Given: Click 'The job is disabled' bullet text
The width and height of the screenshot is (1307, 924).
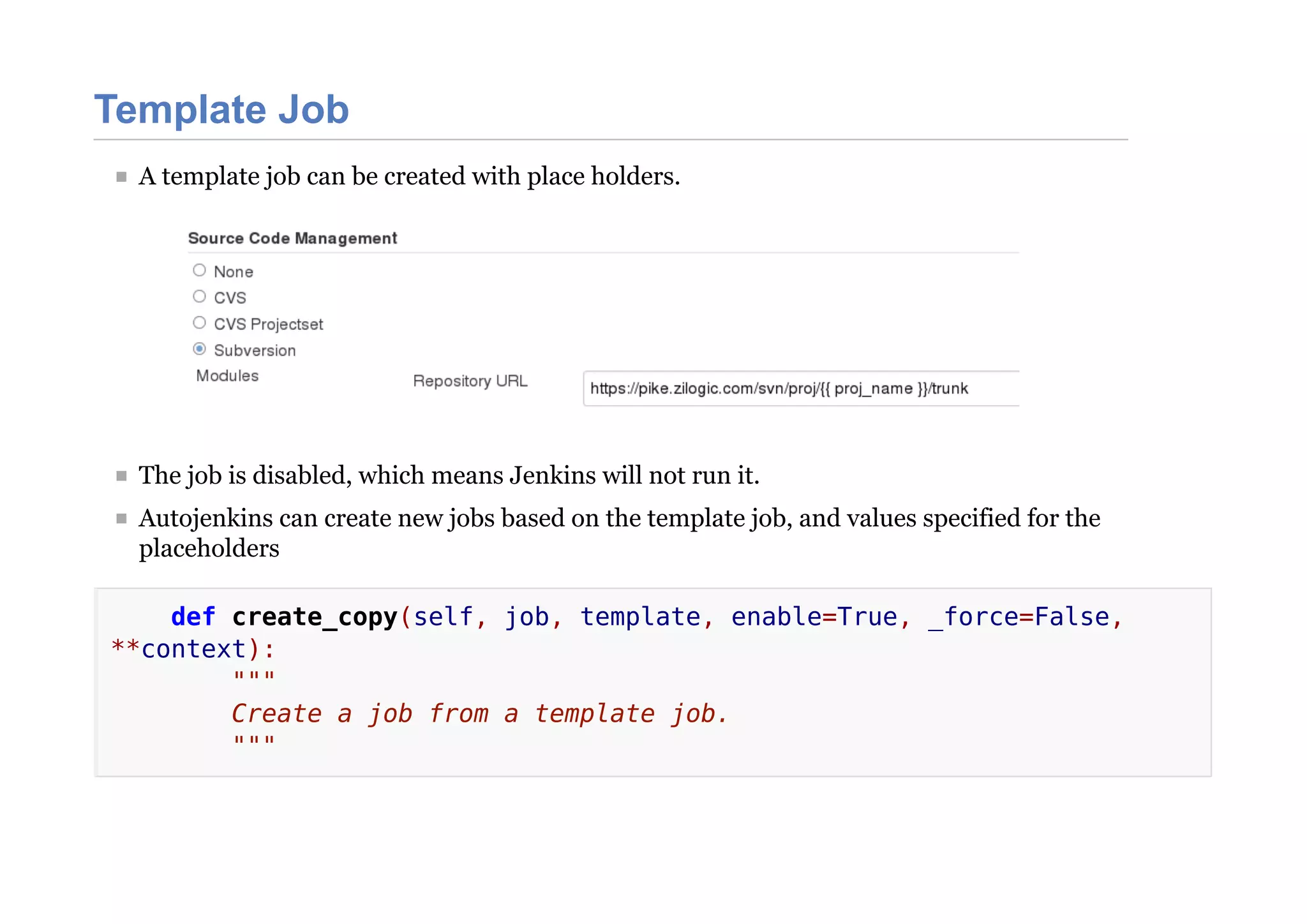Looking at the screenshot, I should point(449,475).
